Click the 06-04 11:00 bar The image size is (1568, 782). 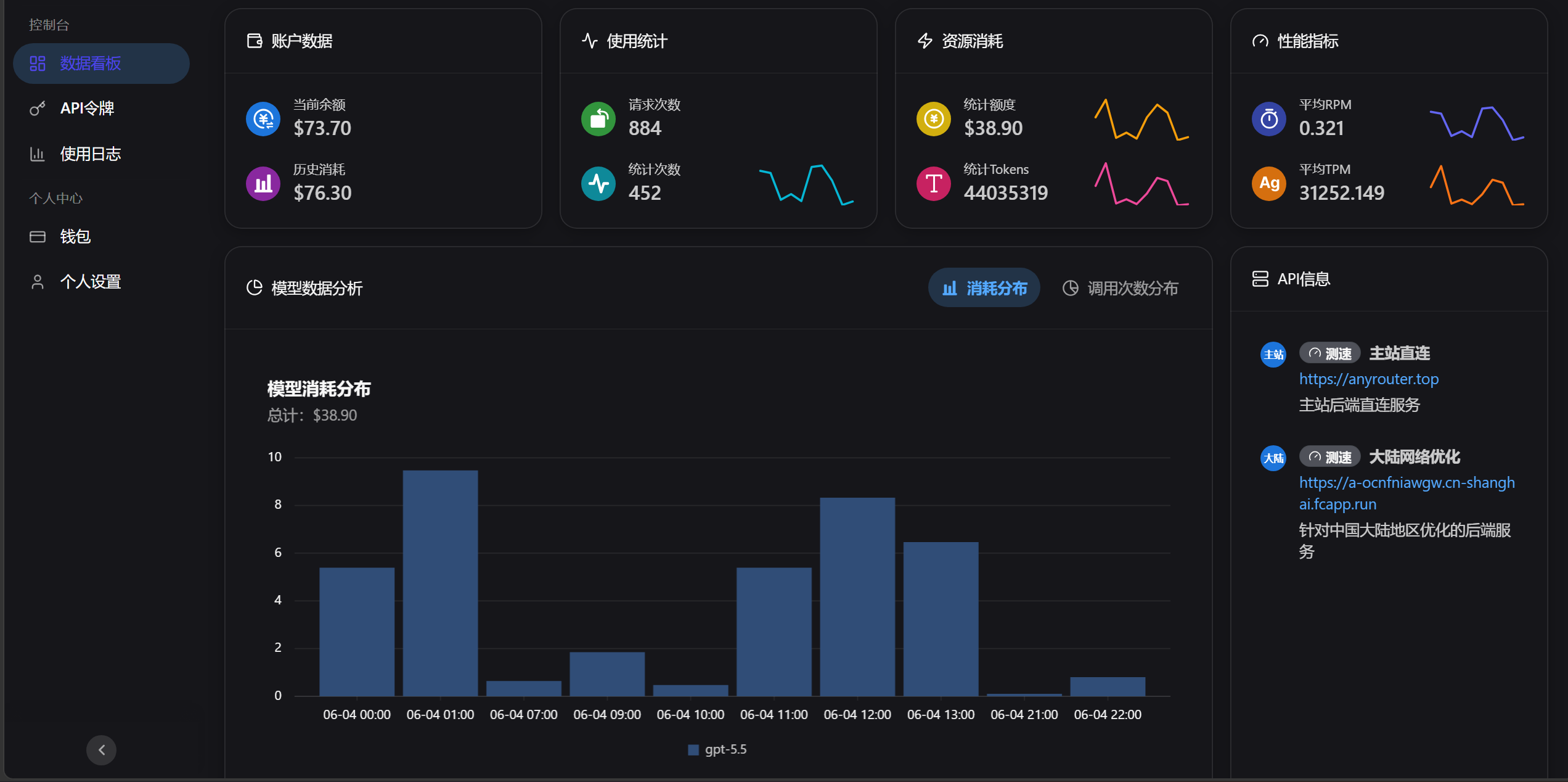point(774,632)
